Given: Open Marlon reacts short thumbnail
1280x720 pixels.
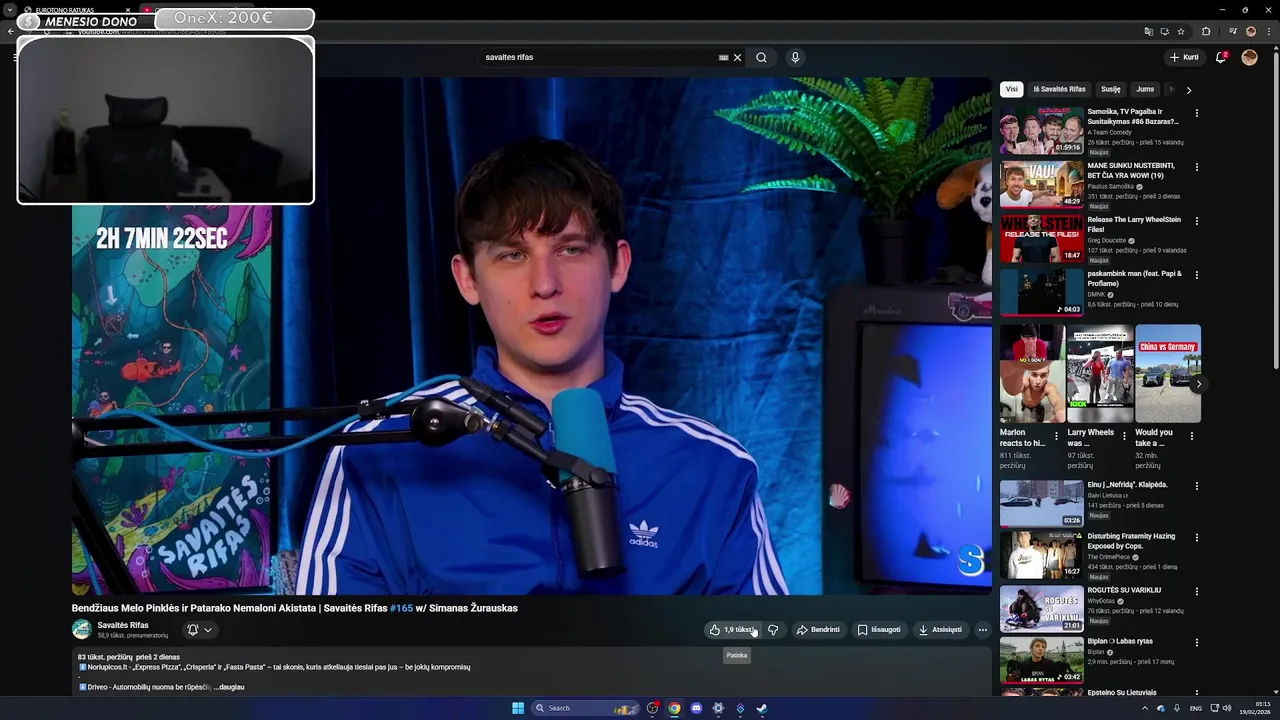Looking at the screenshot, I should pos(1032,373).
